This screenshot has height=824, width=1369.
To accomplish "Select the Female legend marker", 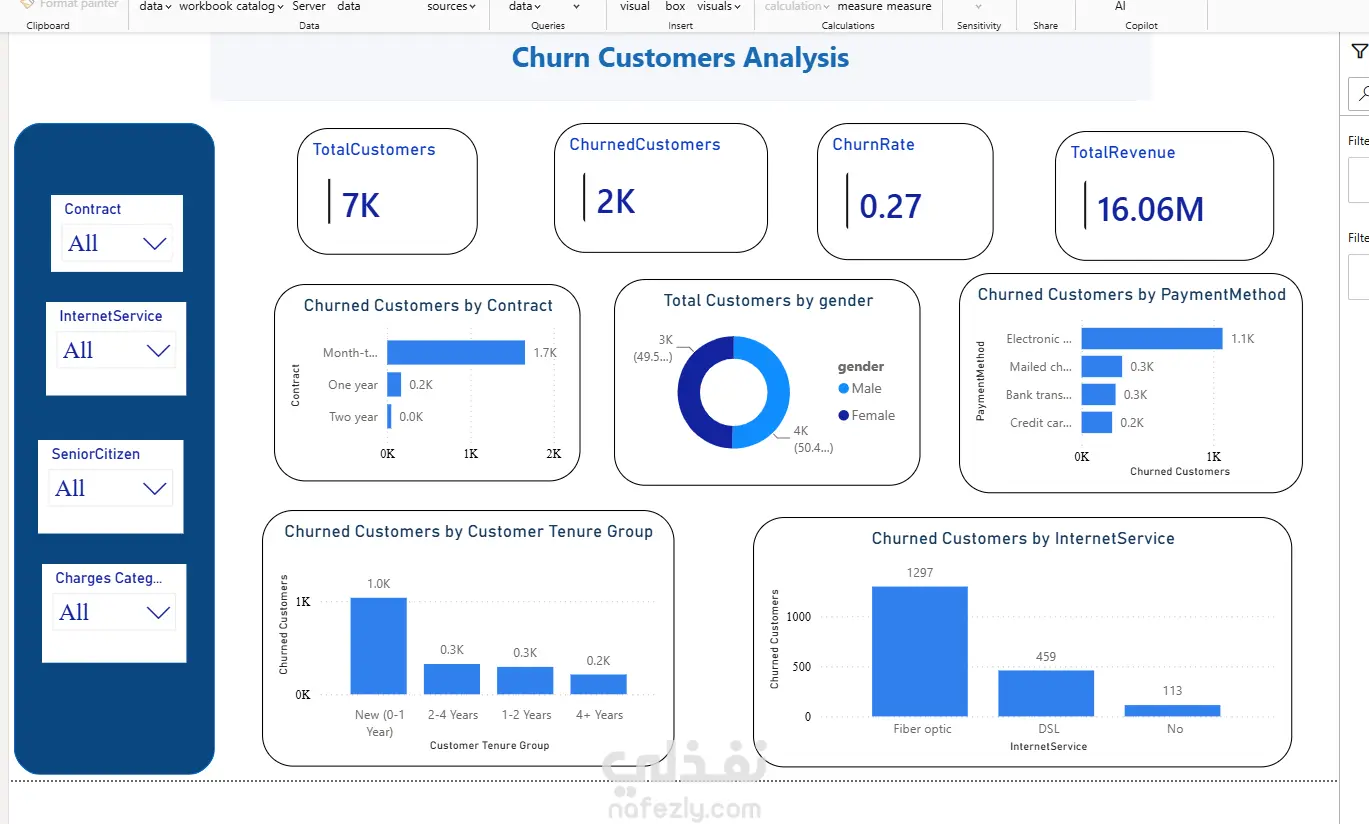I will [x=844, y=415].
